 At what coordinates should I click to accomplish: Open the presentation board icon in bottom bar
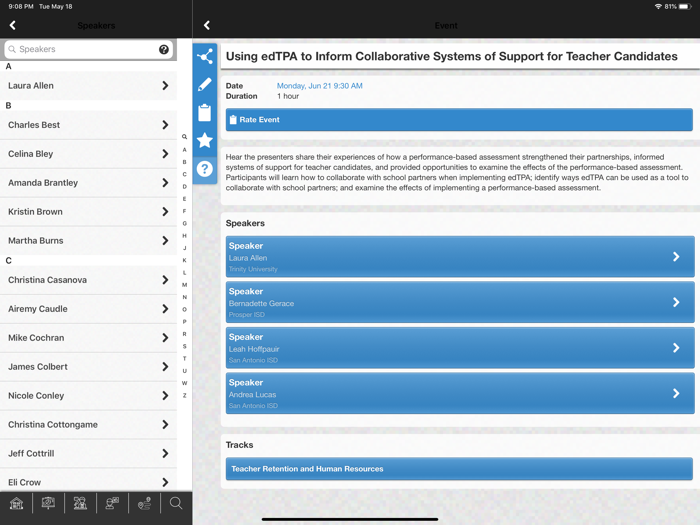coord(48,504)
